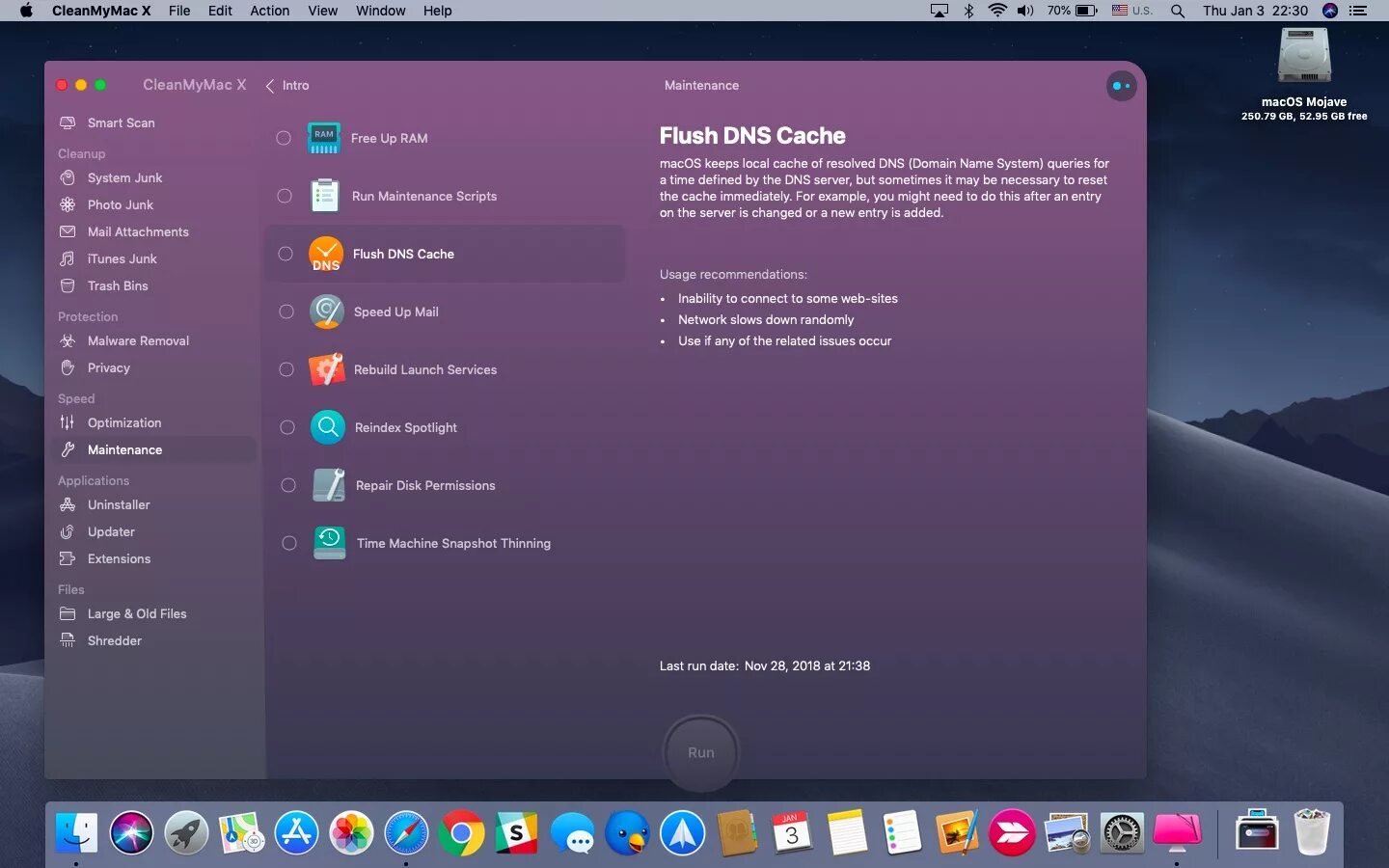Open Smart Scan in the sidebar
Viewport: 1389px width, 868px height.
121,122
